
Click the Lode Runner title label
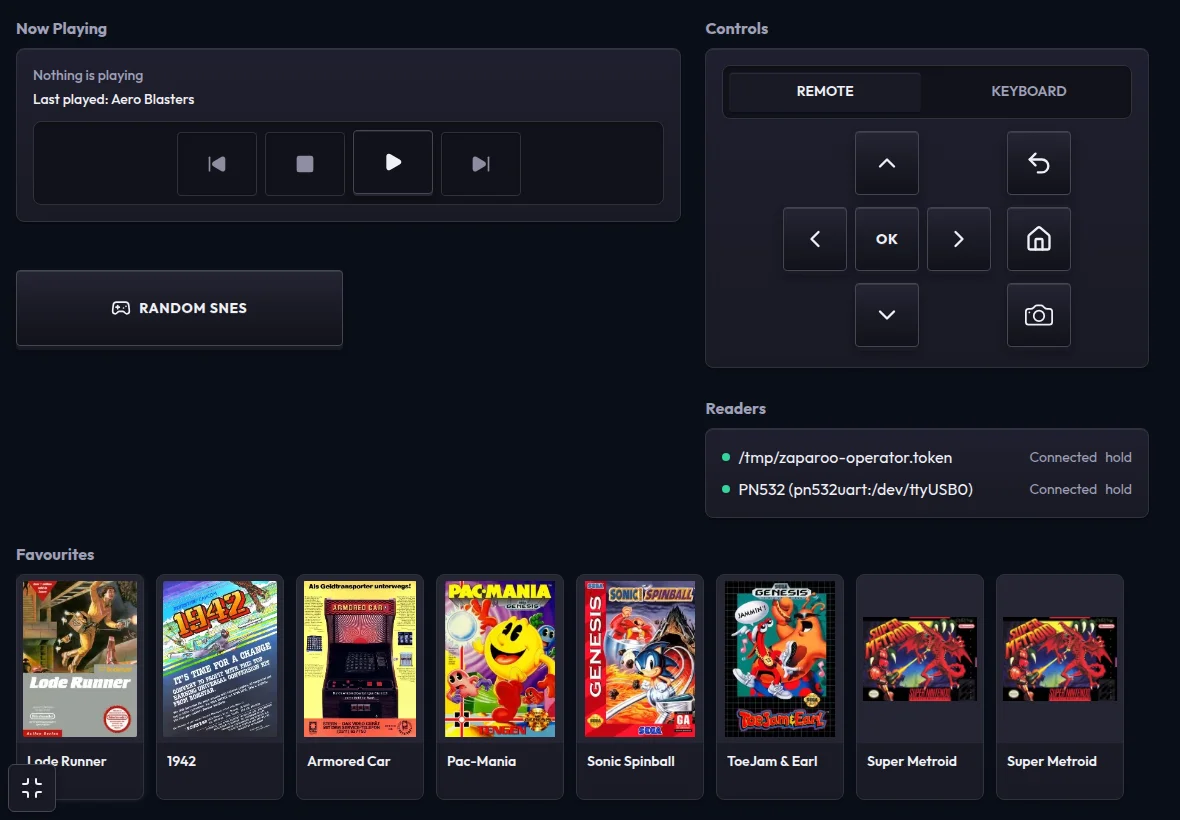pos(67,761)
